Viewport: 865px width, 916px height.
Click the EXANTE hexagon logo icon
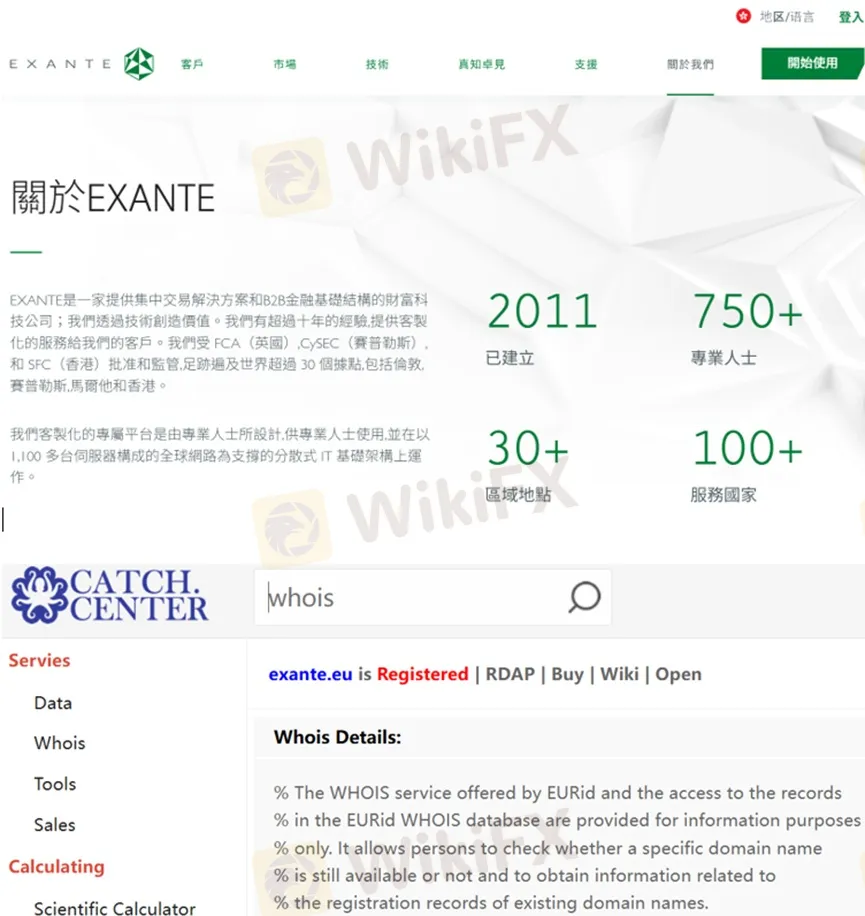click(x=139, y=64)
